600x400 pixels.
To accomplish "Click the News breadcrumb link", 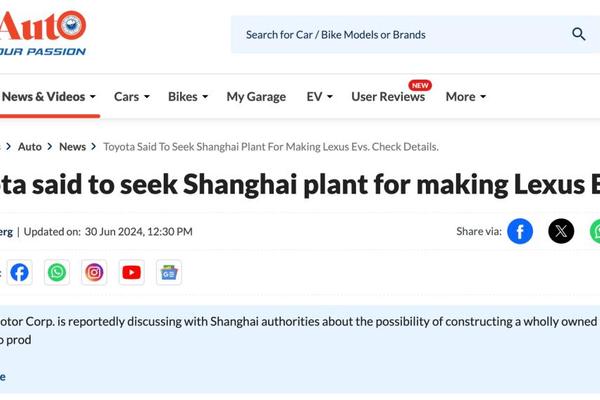I will click(x=72, y=147).
